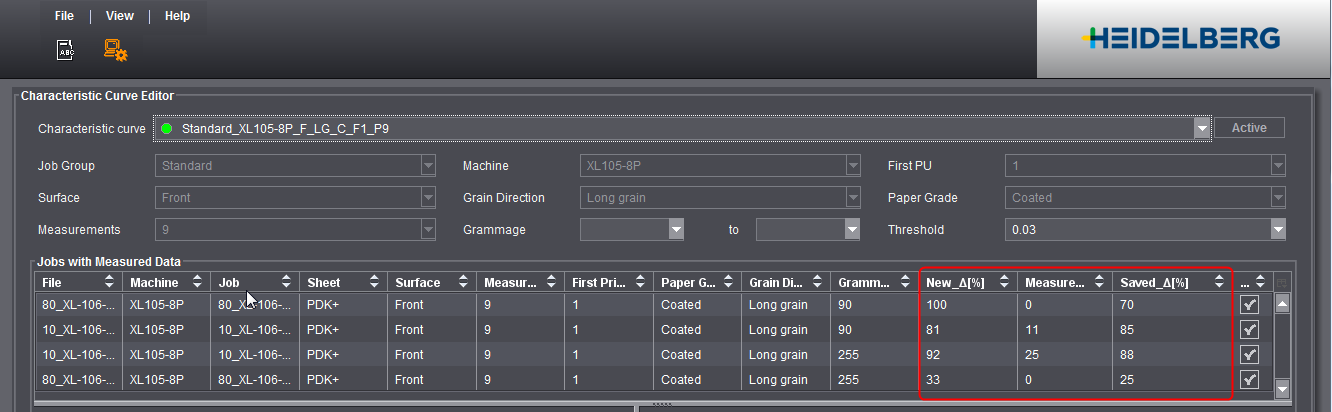This screenshot has height=412, width=1332.
Task: Open the Characteristic curve dropdown
Action: (x=1201, y=129)
